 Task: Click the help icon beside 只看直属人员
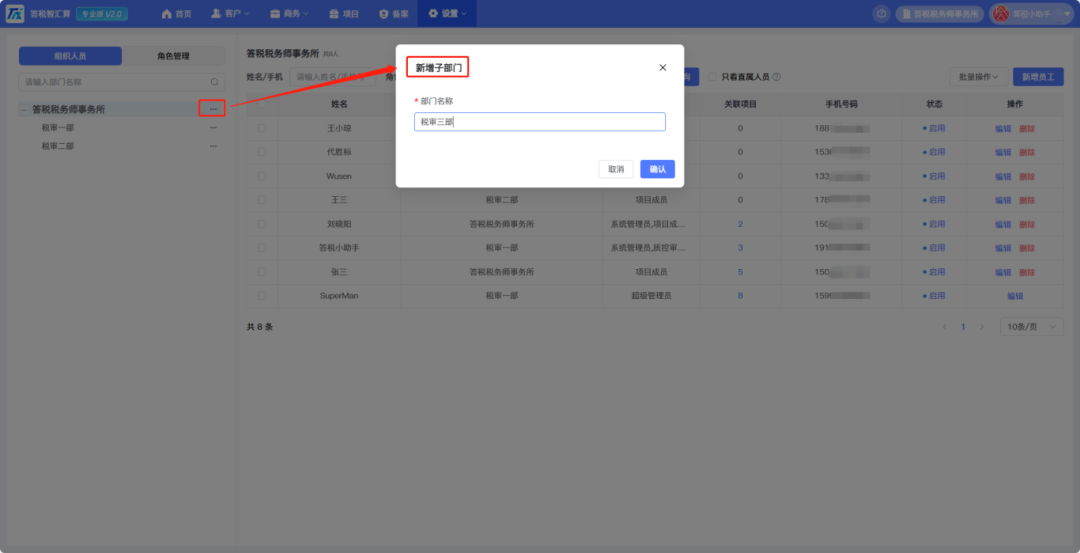(776, 77)
